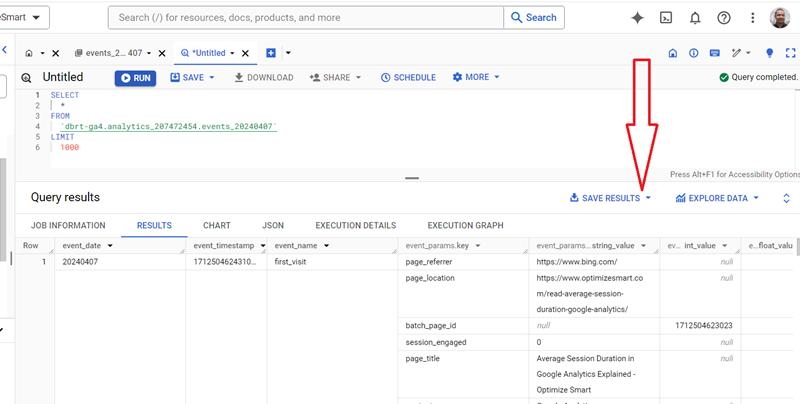This screenshot has height=404, width=800.
Task: Click the DOWNLOAD button
Action: click(264, 78)
